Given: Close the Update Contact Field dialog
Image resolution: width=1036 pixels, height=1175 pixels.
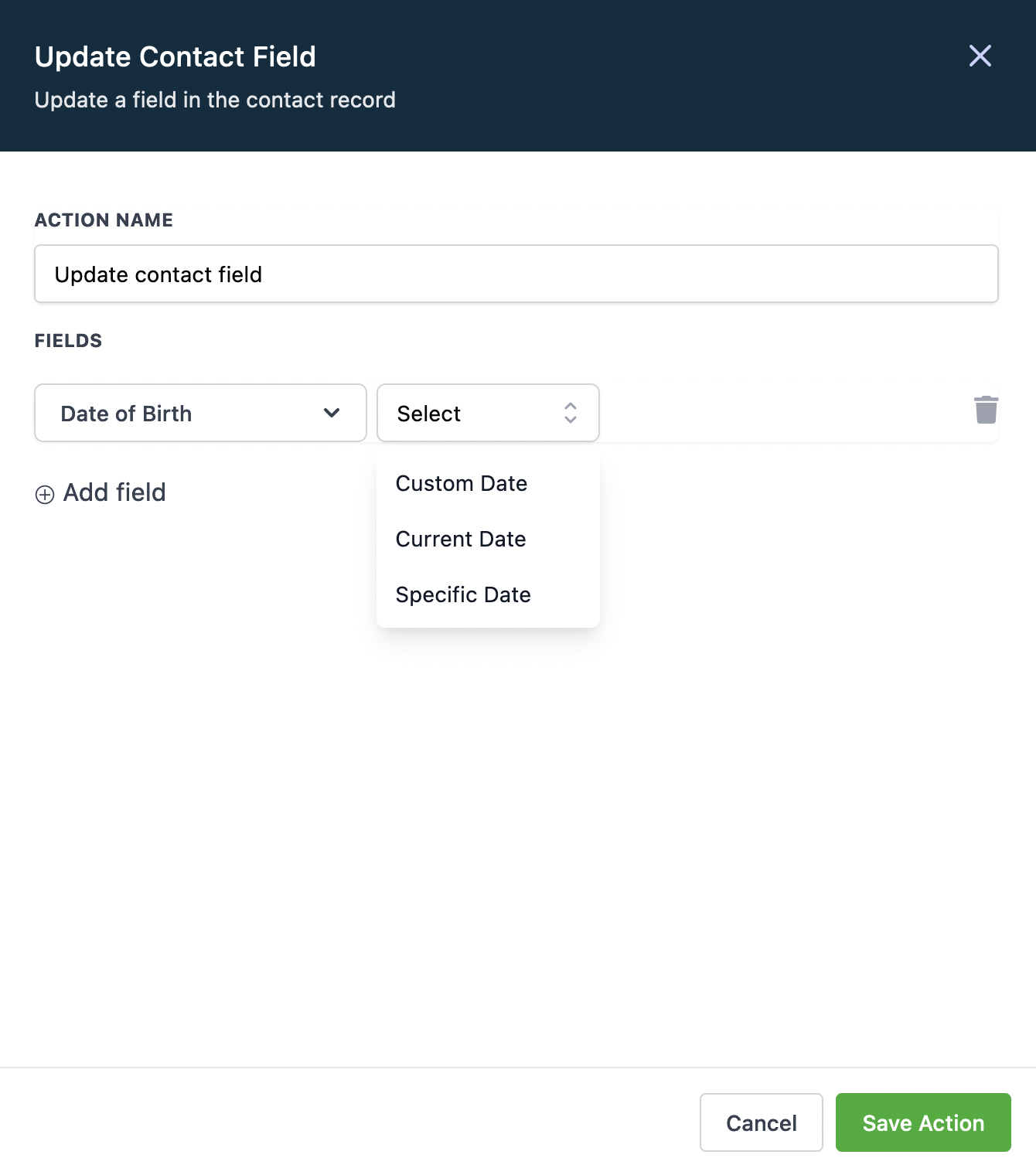Looking at the screenshot, I should 980,56.
